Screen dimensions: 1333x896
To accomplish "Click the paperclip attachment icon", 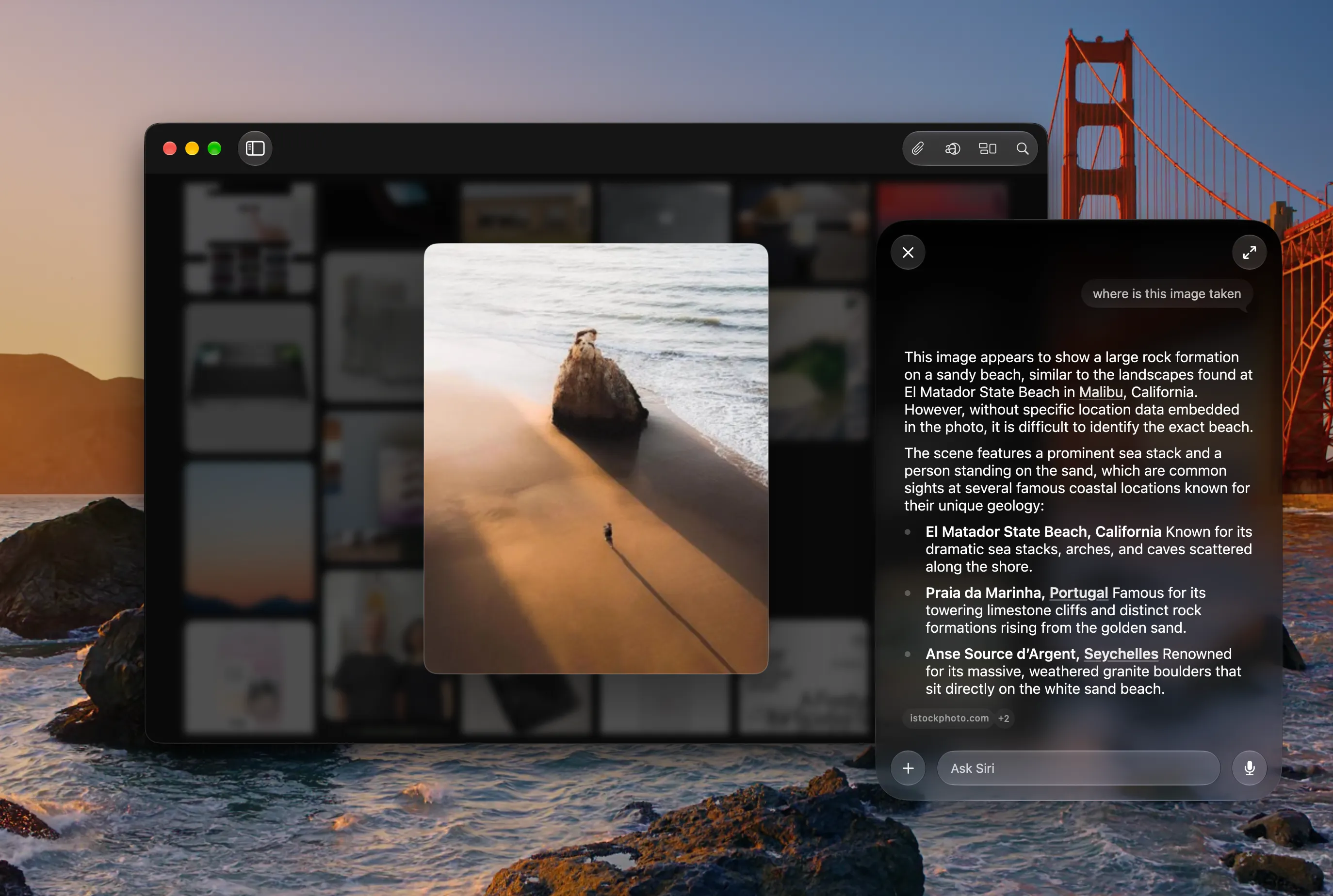I will 917,148.
